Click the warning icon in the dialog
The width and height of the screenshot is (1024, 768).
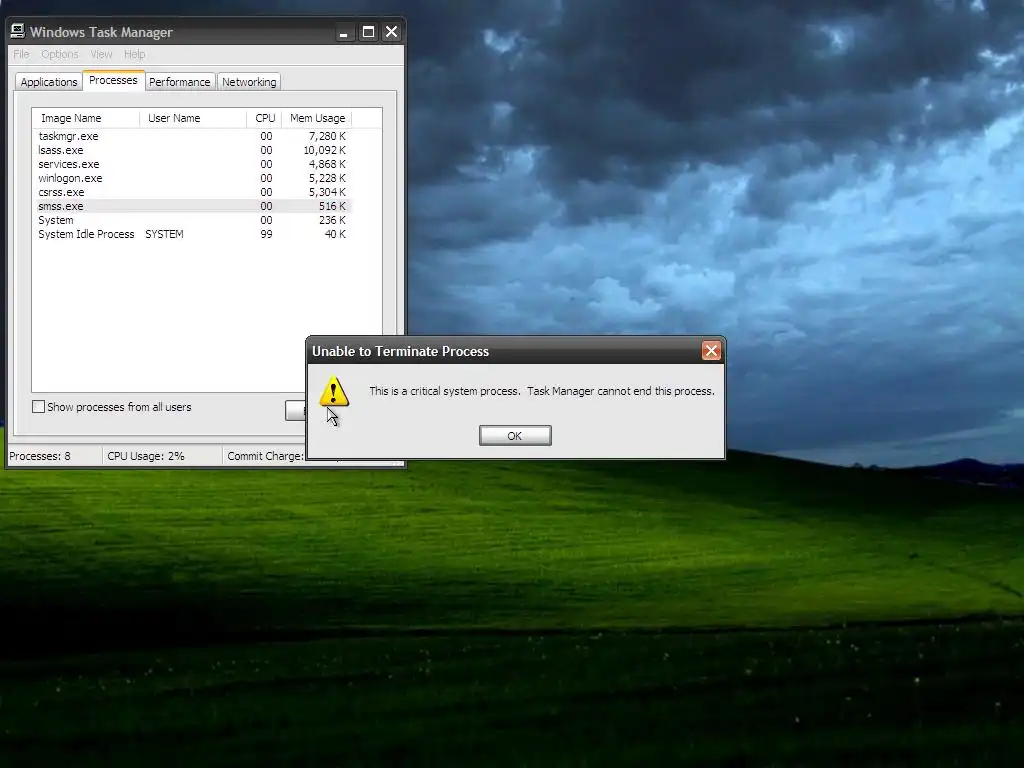334,391
